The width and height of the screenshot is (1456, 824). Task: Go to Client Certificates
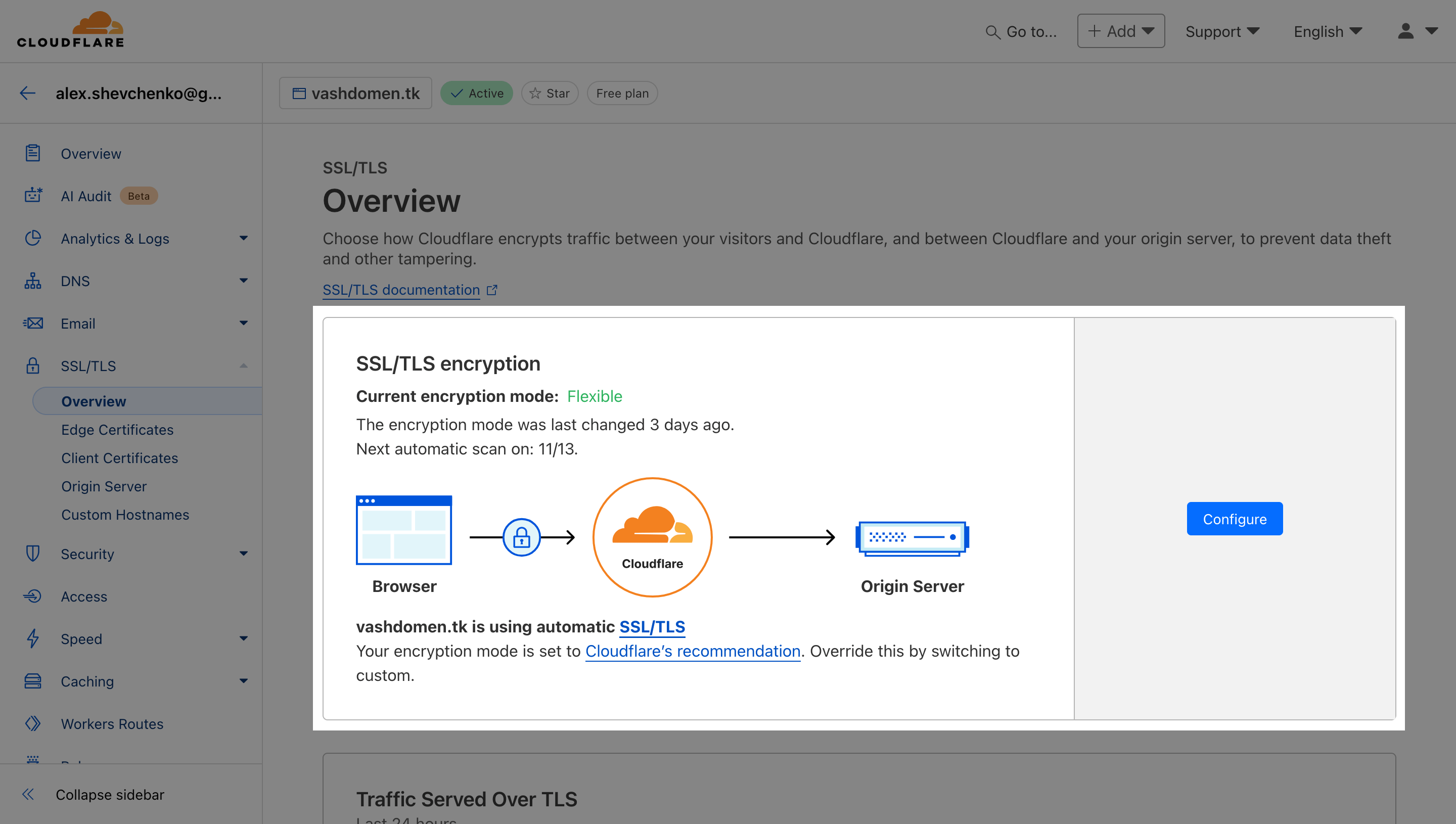tap(119, 458)
